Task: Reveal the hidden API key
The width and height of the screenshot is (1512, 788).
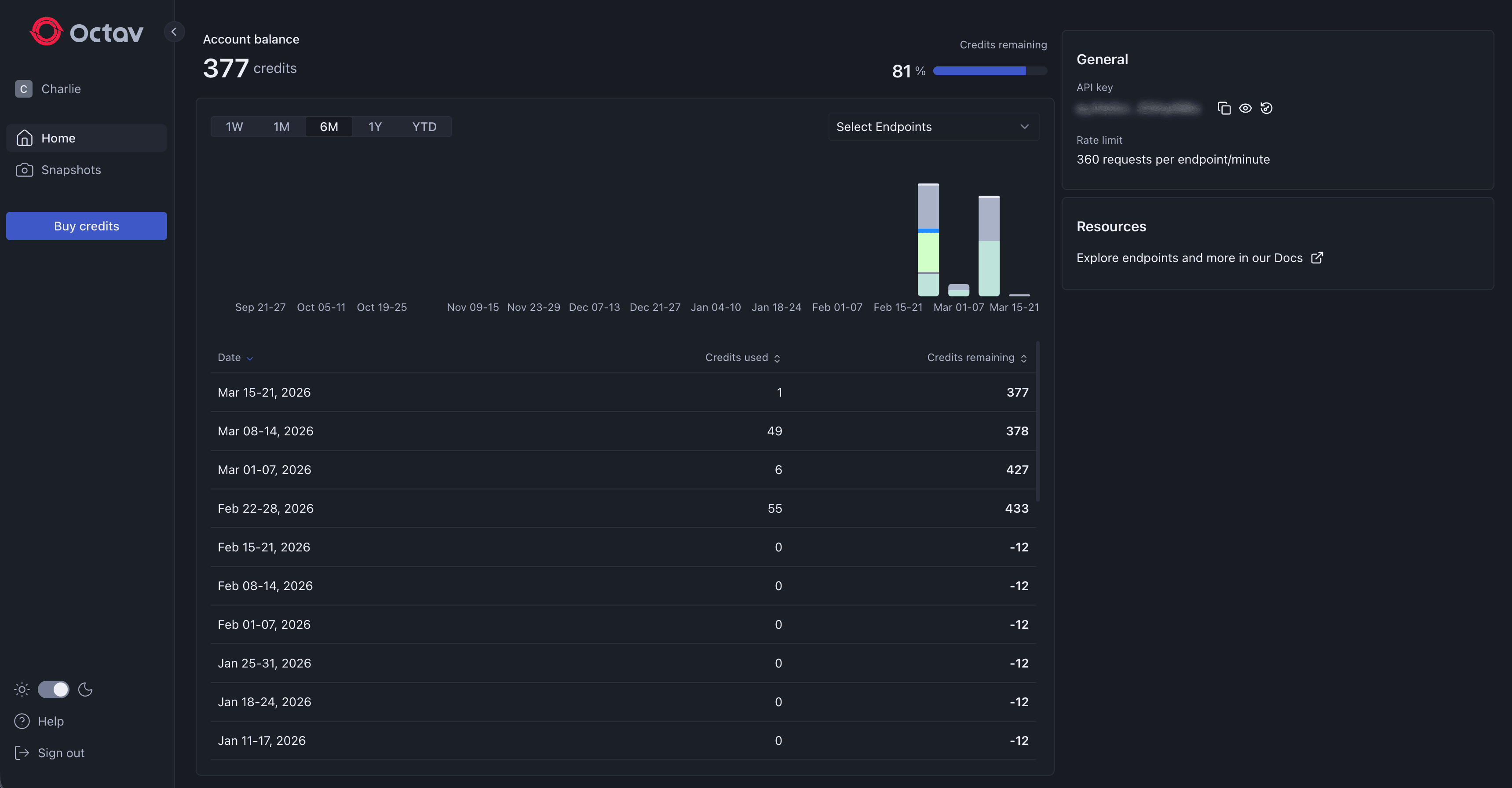Action: (1245, 108)
